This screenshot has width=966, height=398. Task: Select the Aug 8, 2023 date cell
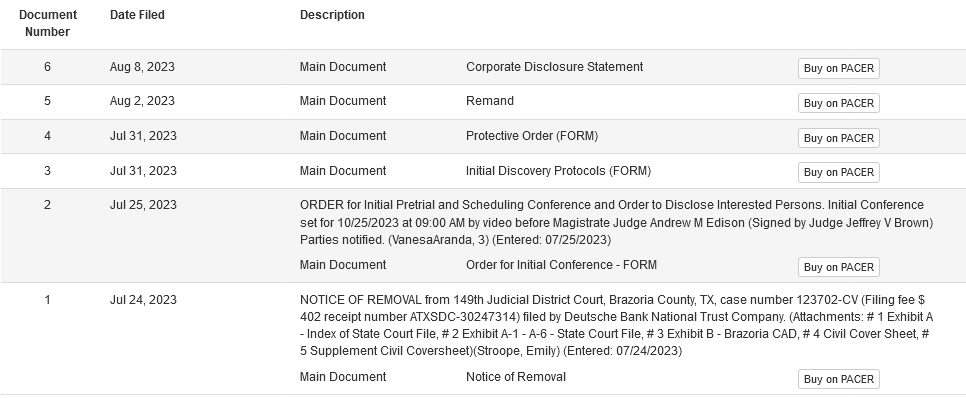point(142,67)
